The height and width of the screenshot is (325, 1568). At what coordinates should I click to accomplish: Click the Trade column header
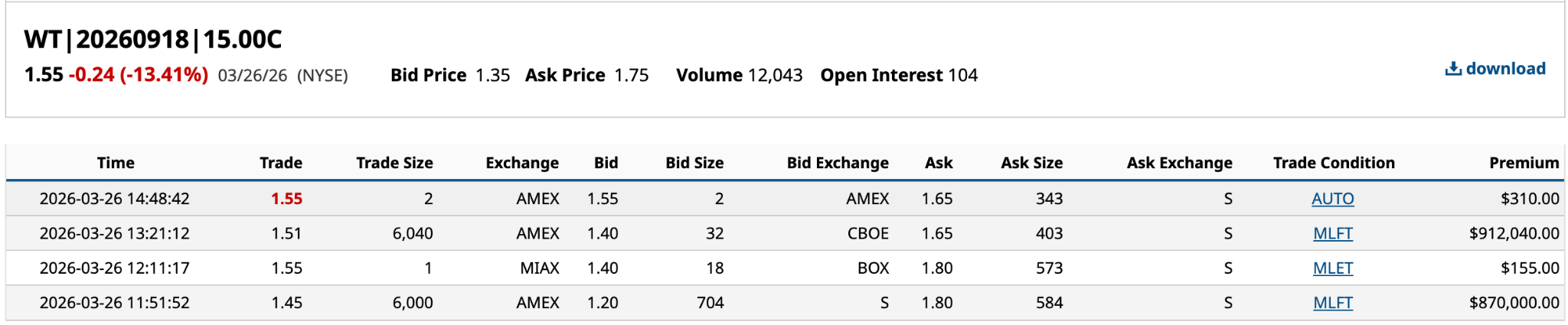280,163
